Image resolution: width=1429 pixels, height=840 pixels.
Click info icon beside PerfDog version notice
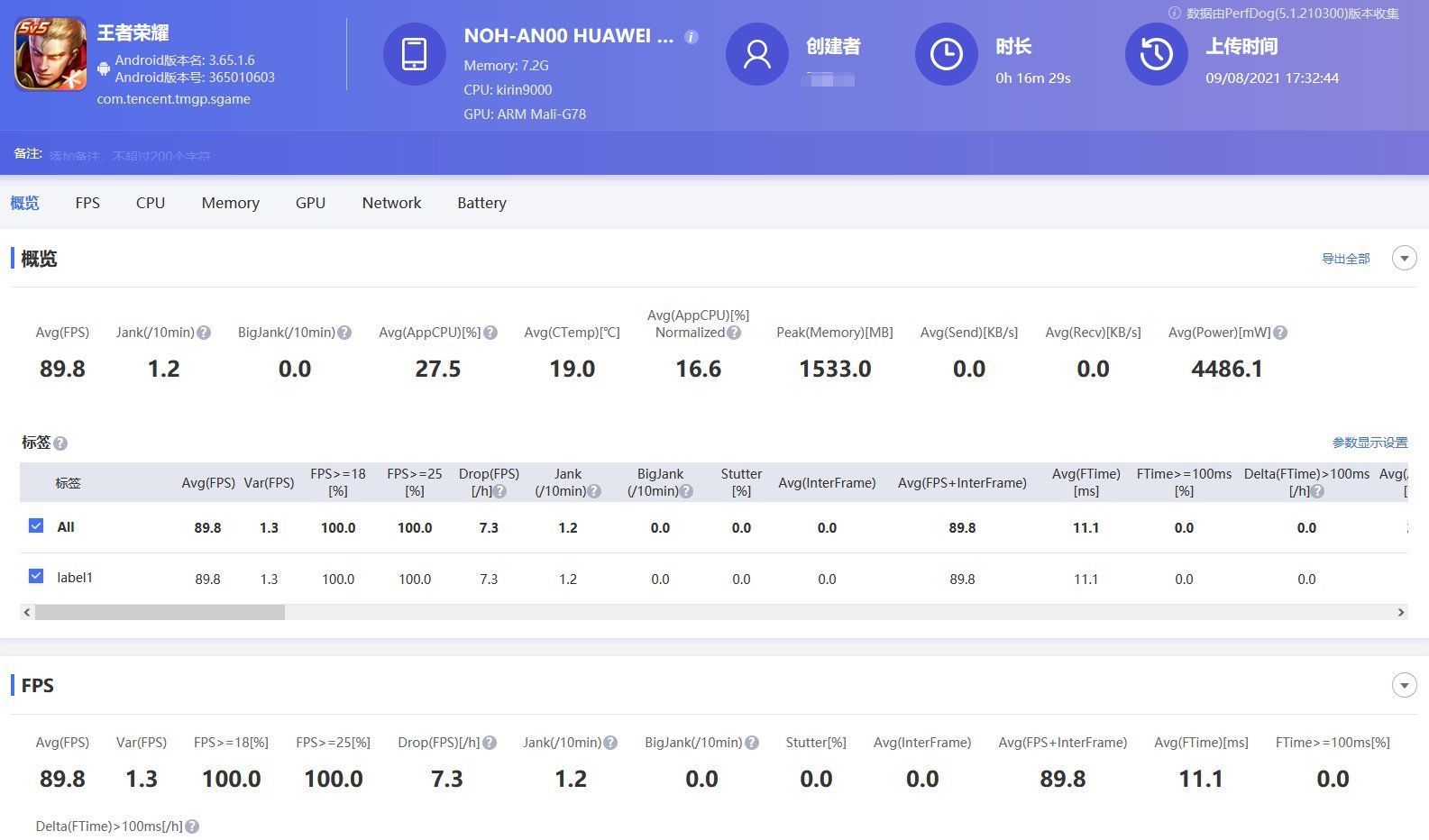coord(1175,14)
